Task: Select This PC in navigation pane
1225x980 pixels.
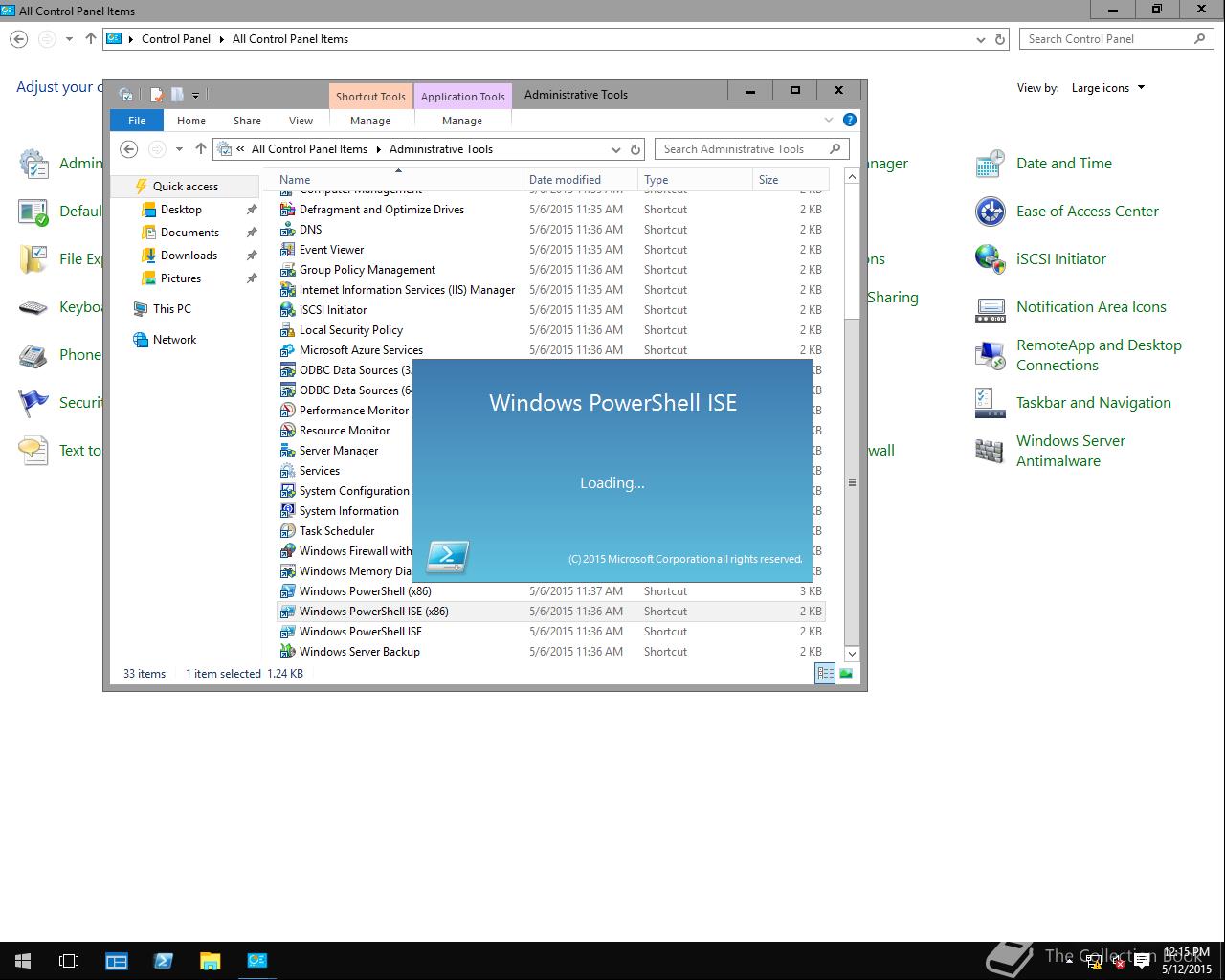Action: click(x=171, y=309)
